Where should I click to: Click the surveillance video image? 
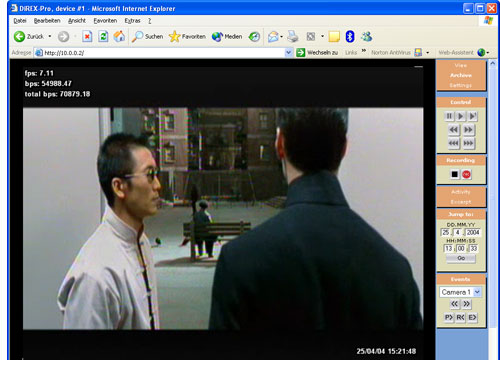point(223,219)
